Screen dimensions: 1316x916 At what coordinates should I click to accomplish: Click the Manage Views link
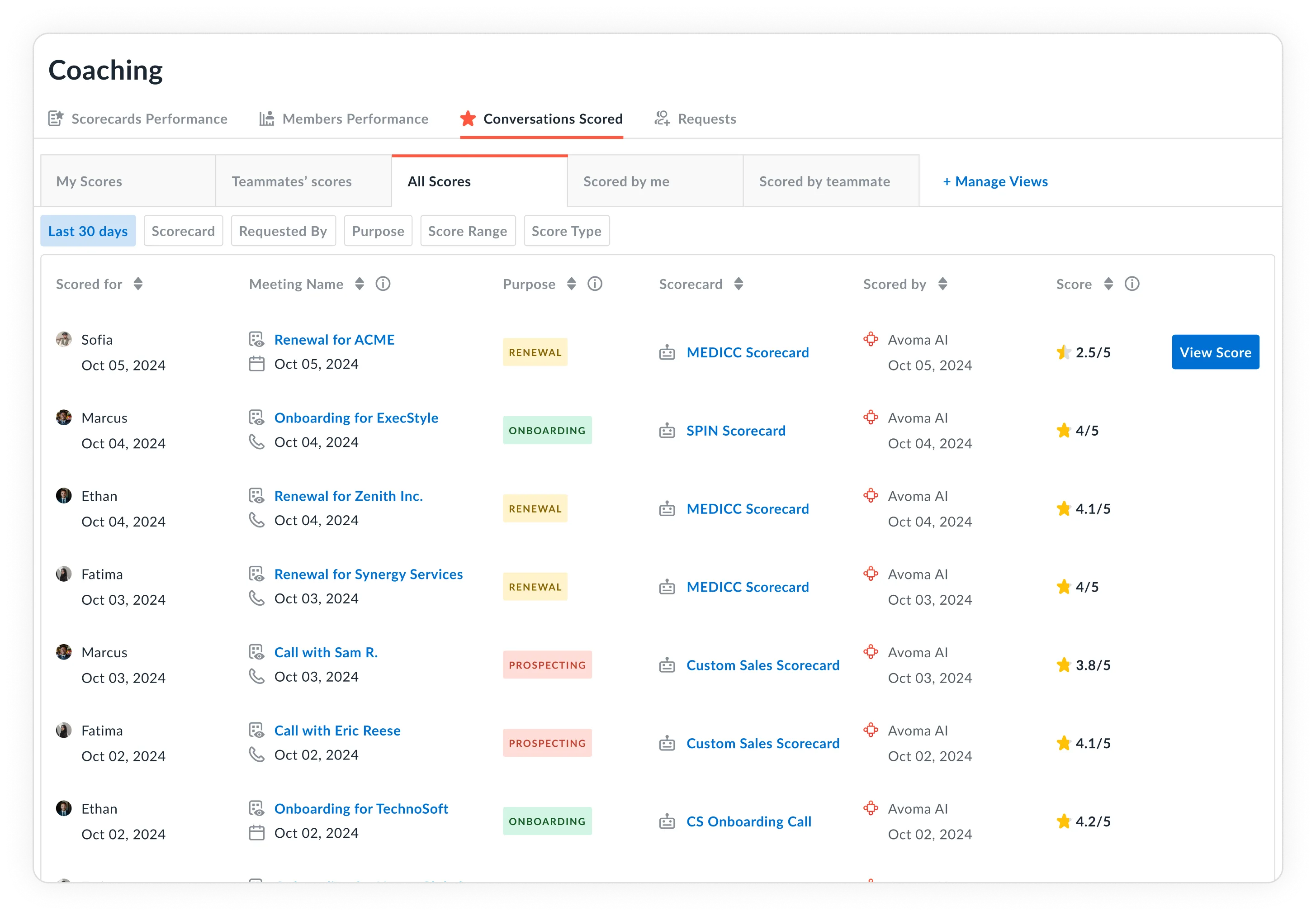pos(995,182)
